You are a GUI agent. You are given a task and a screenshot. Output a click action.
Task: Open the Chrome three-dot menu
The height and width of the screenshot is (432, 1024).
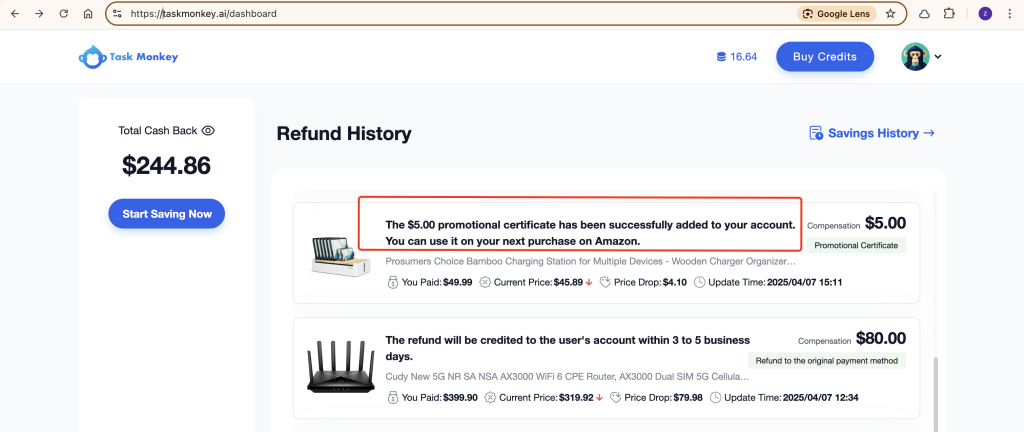pos(1010,14)
